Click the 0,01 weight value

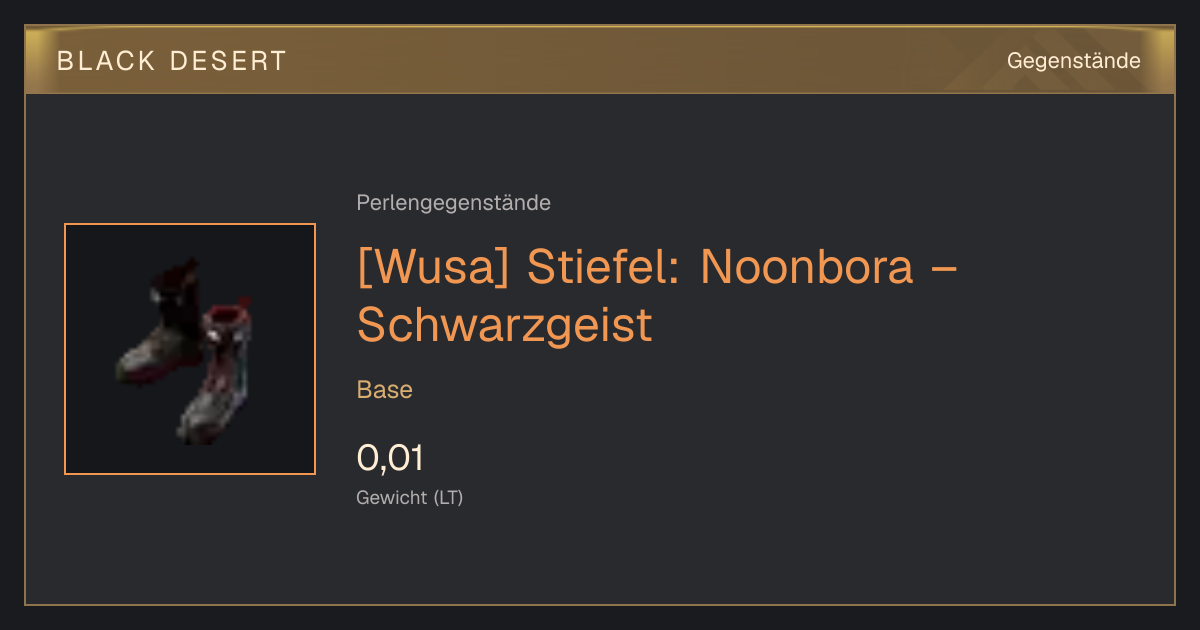(390, 458)
